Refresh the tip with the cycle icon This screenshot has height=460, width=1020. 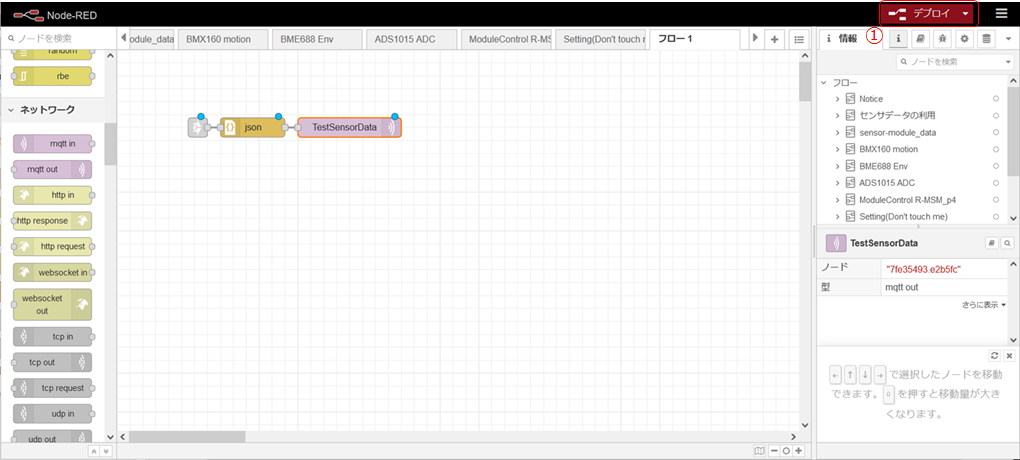(994, 355)
